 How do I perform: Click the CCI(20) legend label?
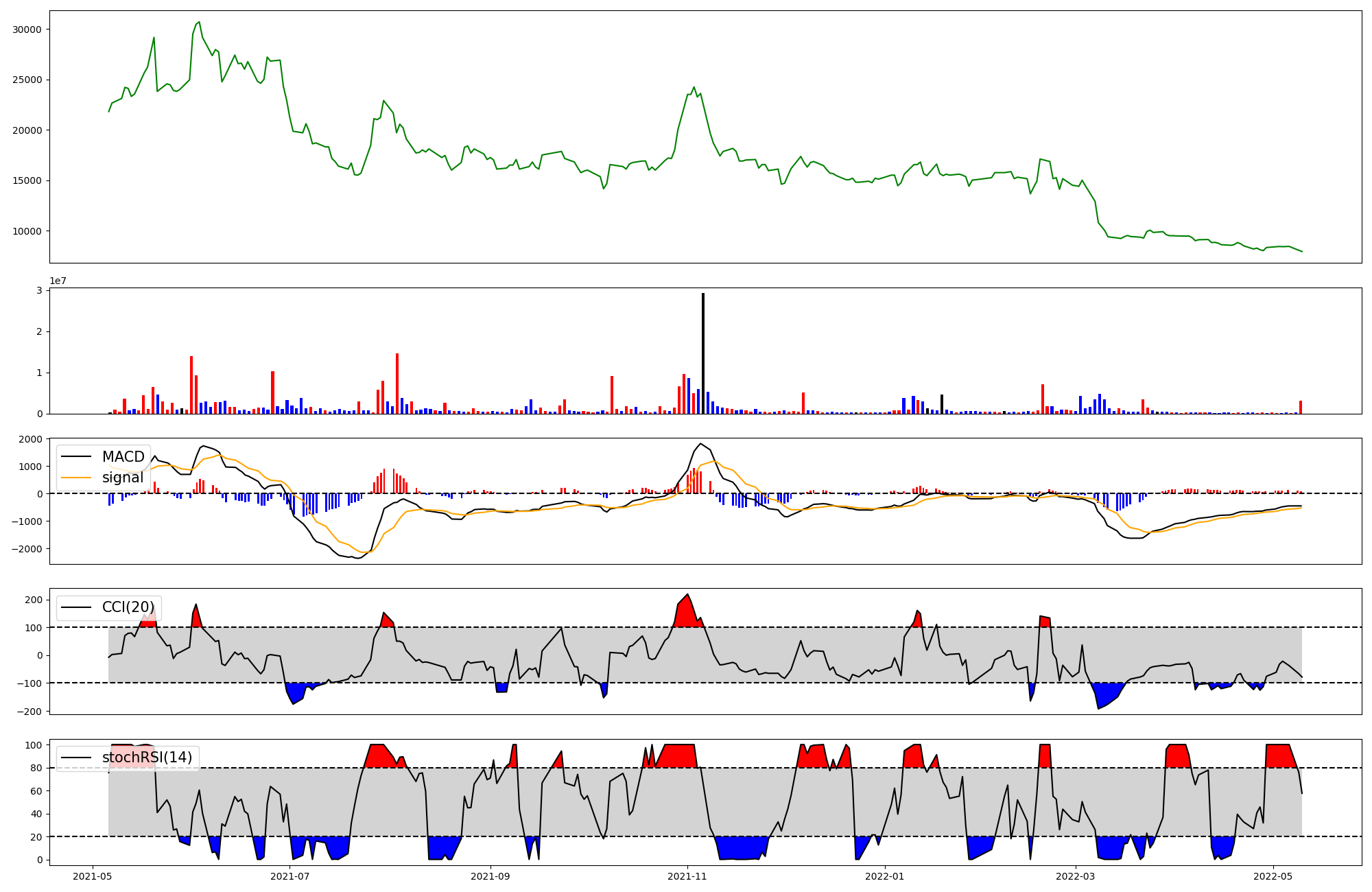(128, 607)
